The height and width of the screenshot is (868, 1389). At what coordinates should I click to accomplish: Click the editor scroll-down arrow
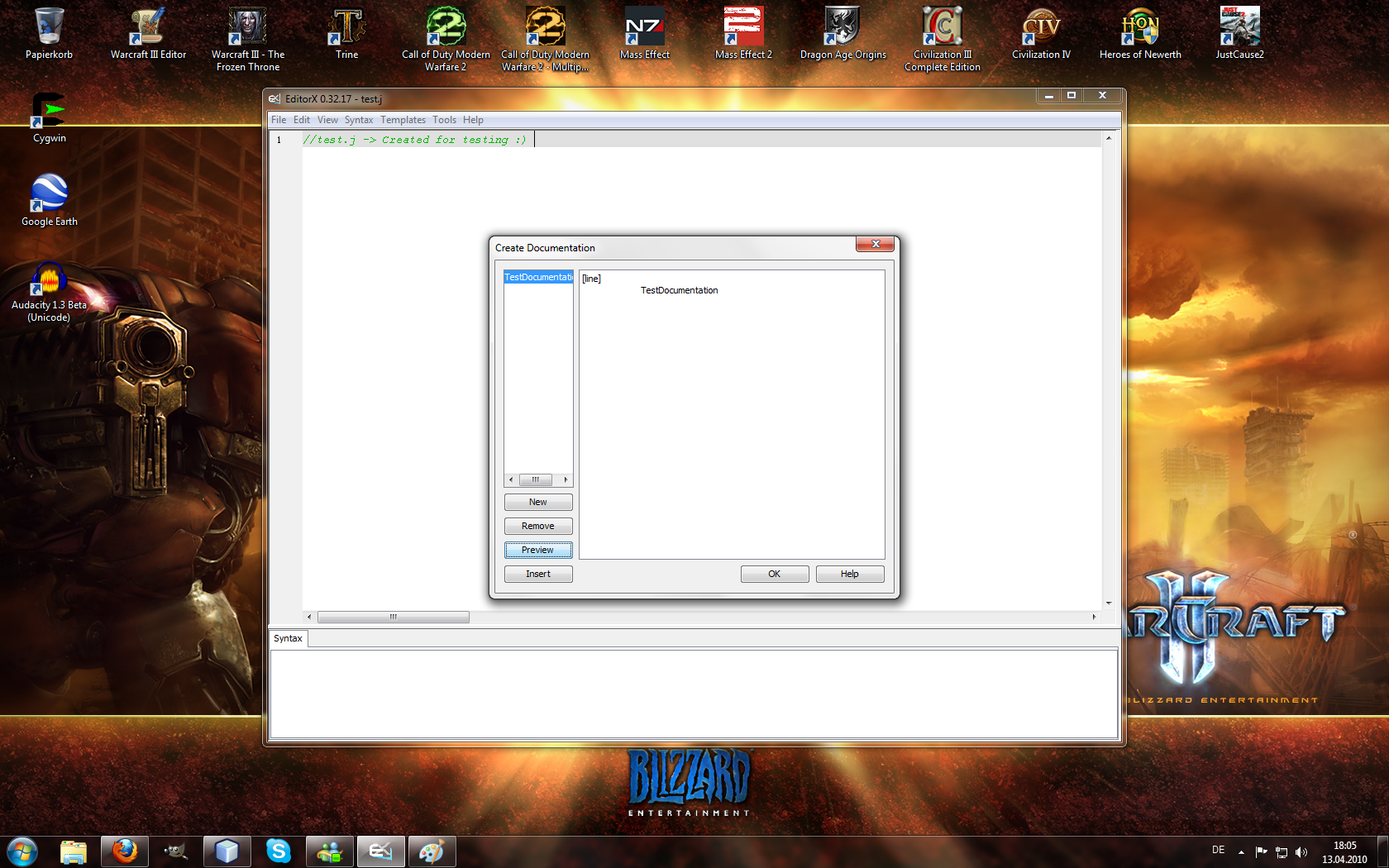click(x=1109, y=603)
